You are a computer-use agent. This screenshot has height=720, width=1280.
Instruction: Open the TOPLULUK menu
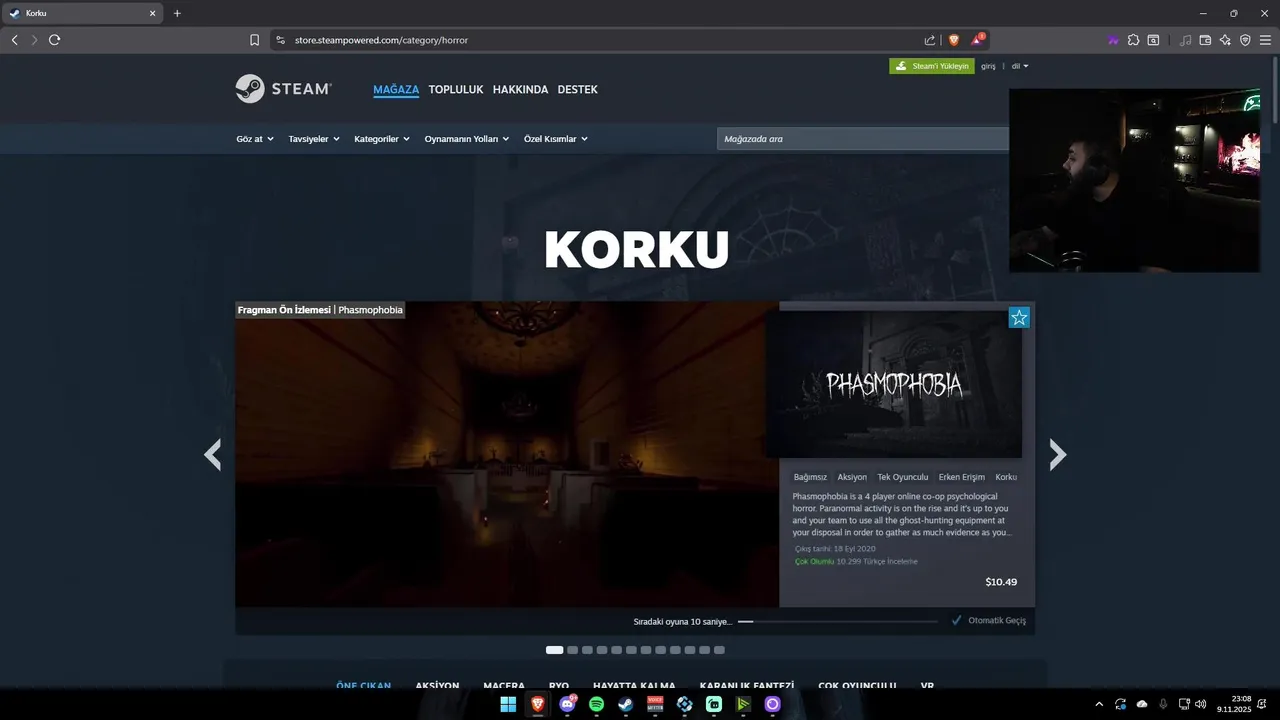coord(456,90)
